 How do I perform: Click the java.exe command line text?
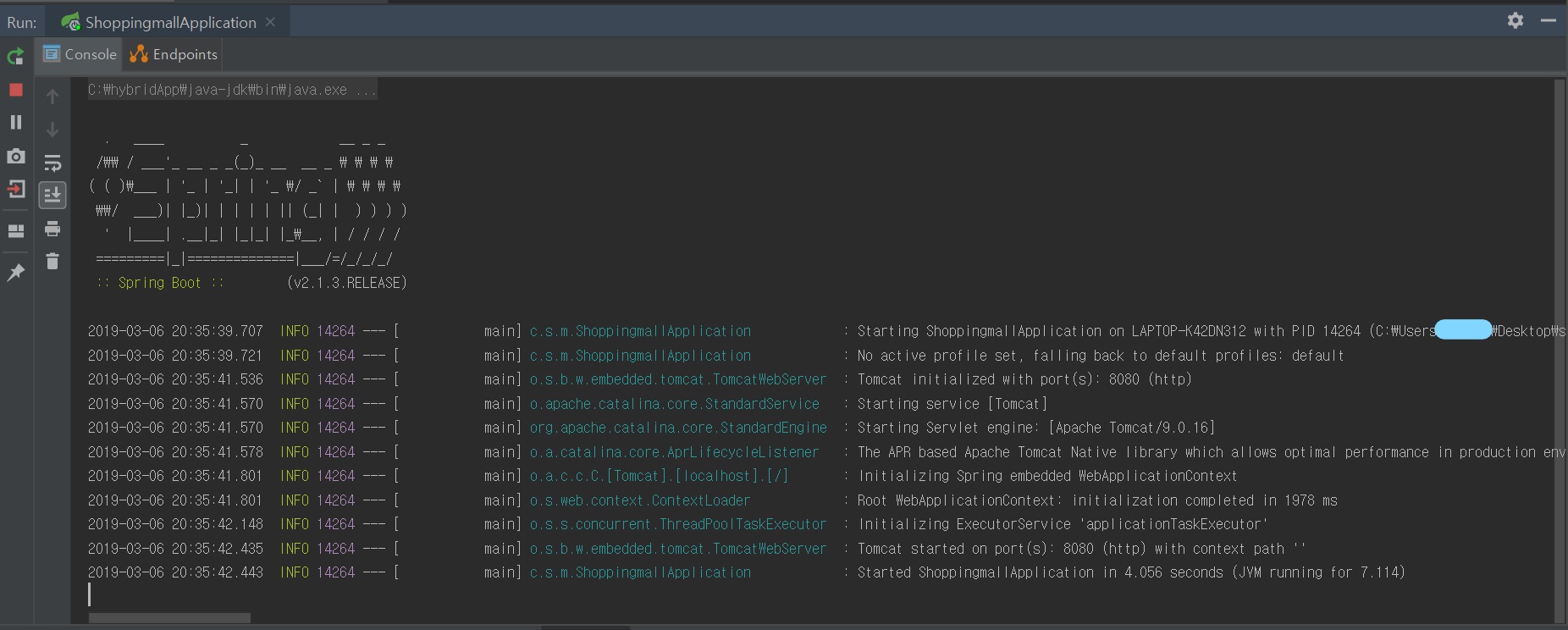click(232, 90)
